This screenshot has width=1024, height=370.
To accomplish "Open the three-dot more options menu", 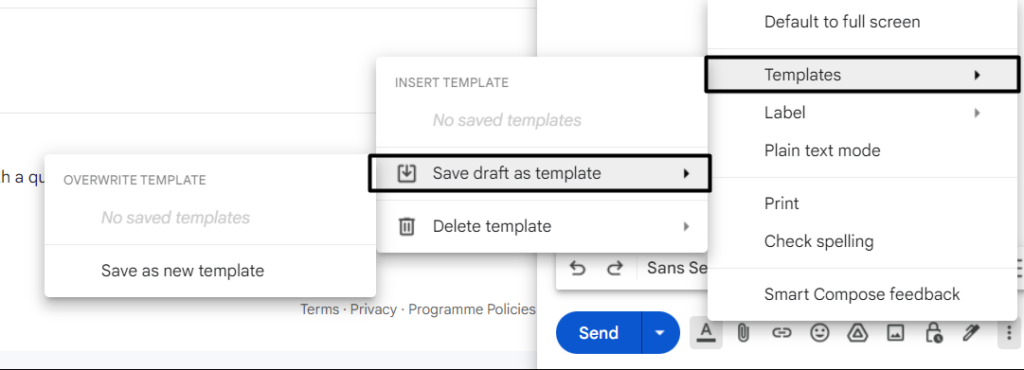I will (1010, 333).
